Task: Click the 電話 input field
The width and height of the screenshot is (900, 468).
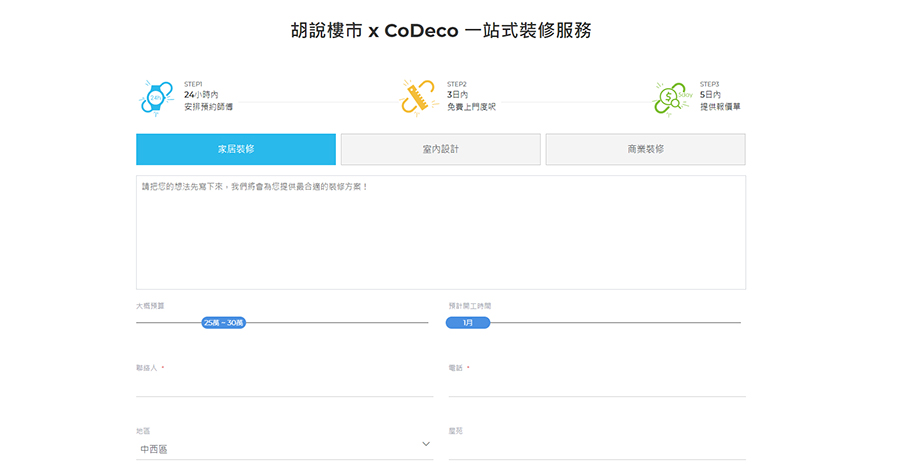Action: [597, 385]
